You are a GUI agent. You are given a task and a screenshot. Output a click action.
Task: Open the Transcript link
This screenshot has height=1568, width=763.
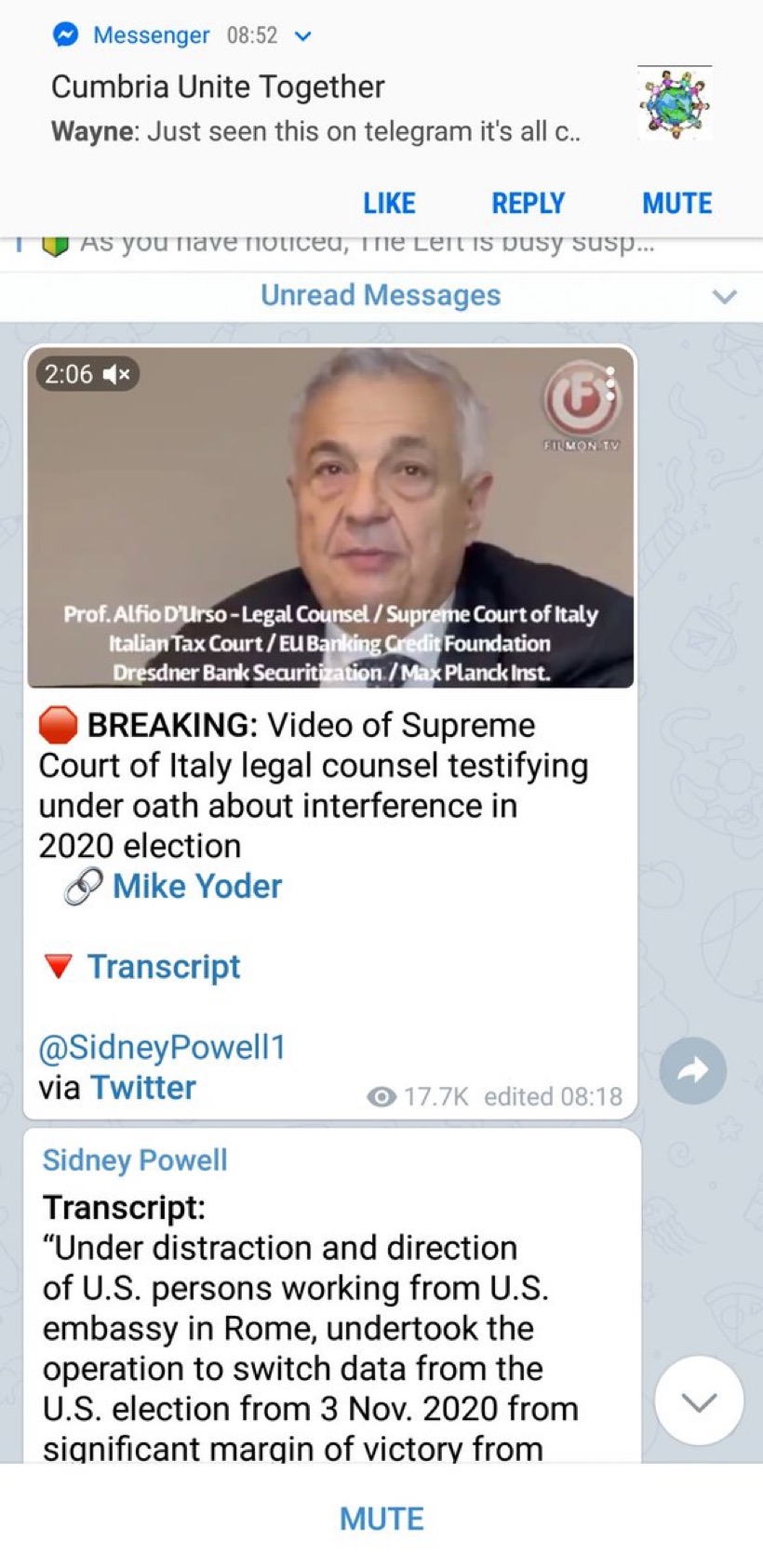[x=164, y=967]
